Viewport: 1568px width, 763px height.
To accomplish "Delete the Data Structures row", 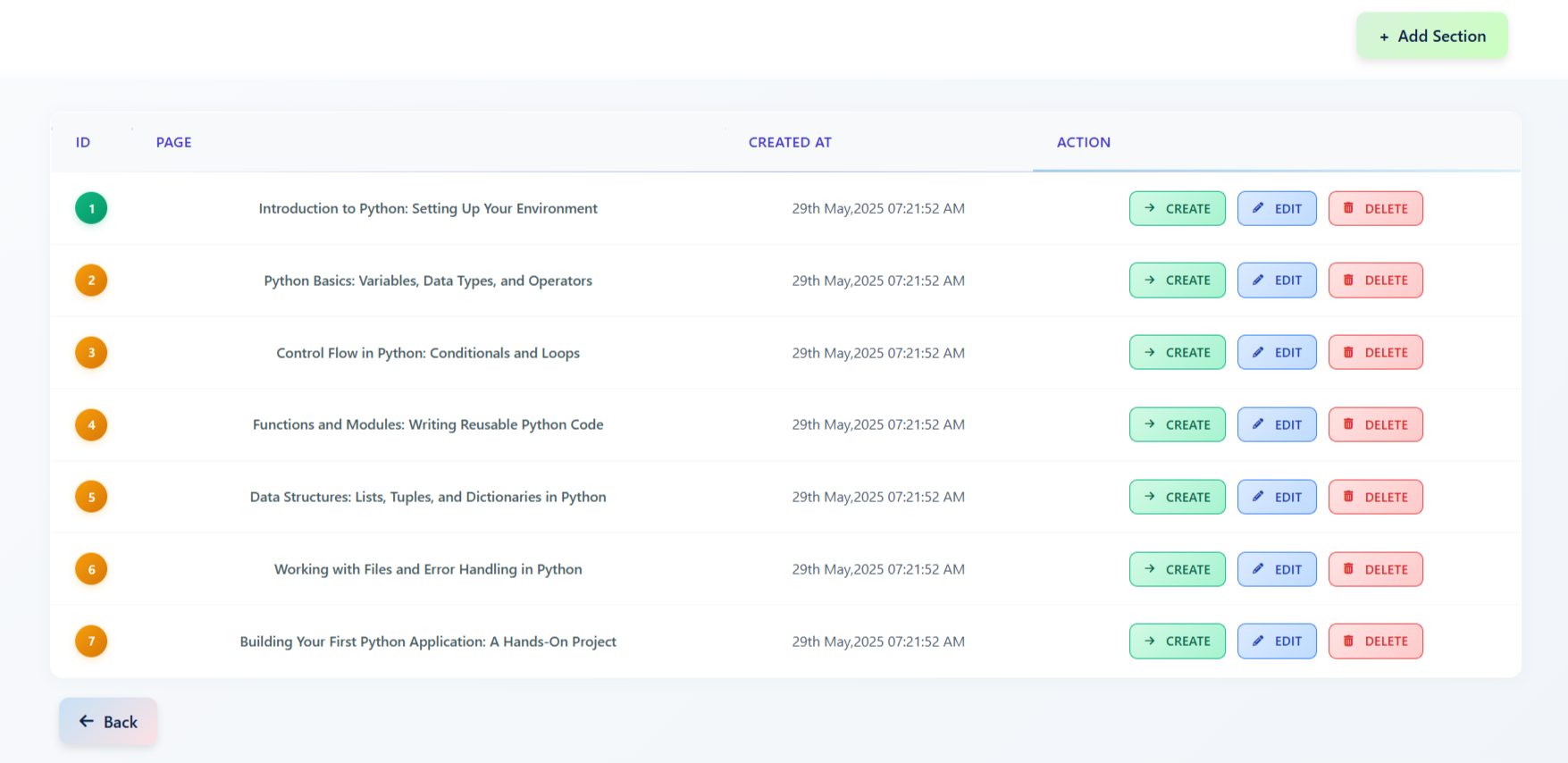I will 1375,497.
